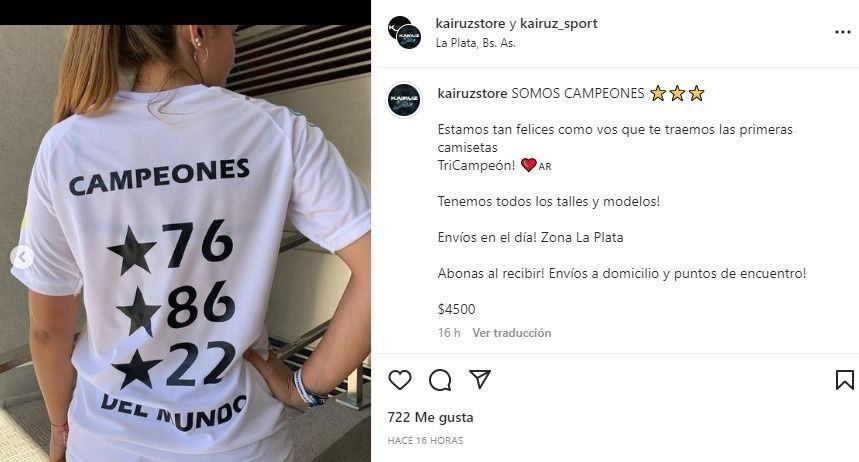Open the La Plata, Bs. As. location
The width and height of the screenshot is (859, 462).
click(x=476, y=43)
